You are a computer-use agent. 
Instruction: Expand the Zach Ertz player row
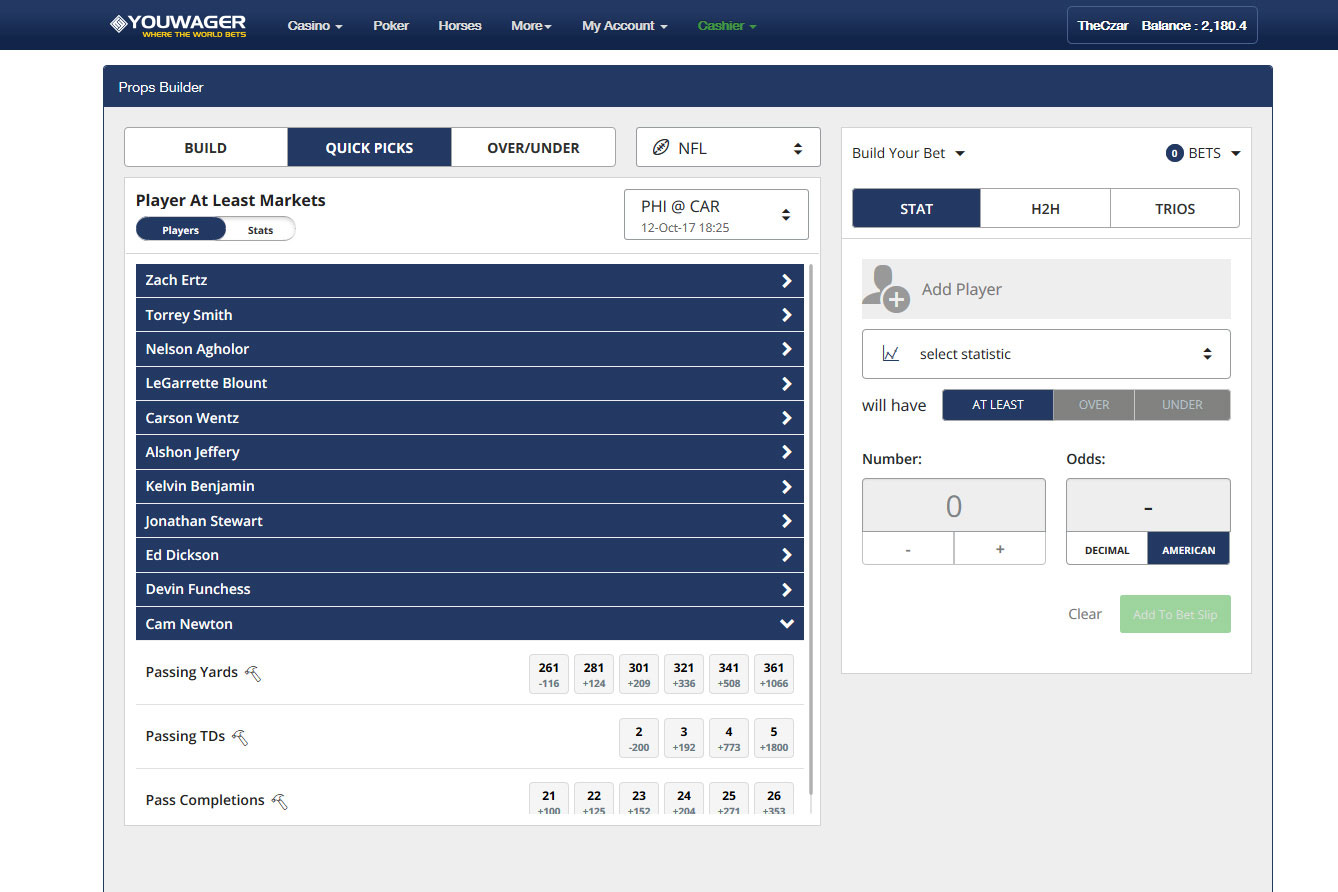(x=469, y=281)
